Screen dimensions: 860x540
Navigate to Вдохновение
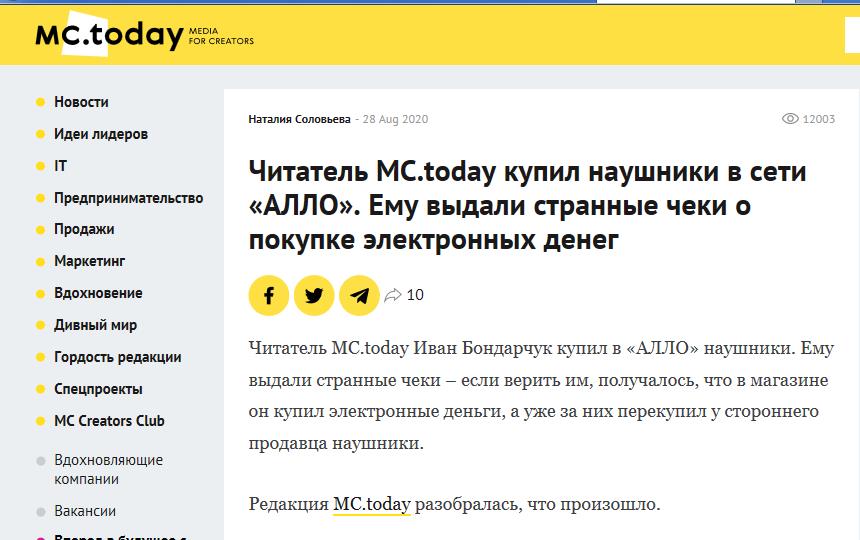click(x=98, y=293)
